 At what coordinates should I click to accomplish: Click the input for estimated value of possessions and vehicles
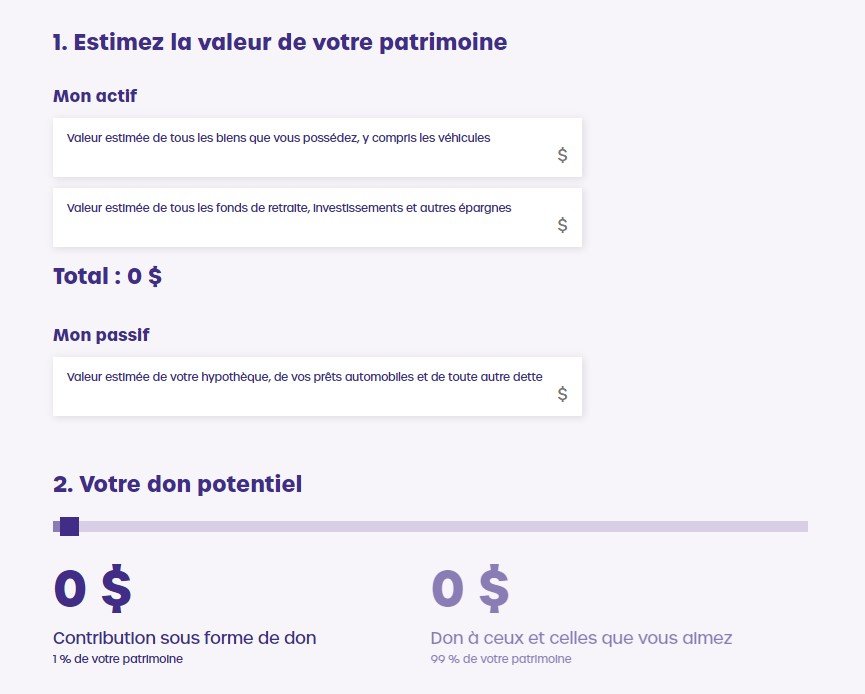(x=300, y=146)
